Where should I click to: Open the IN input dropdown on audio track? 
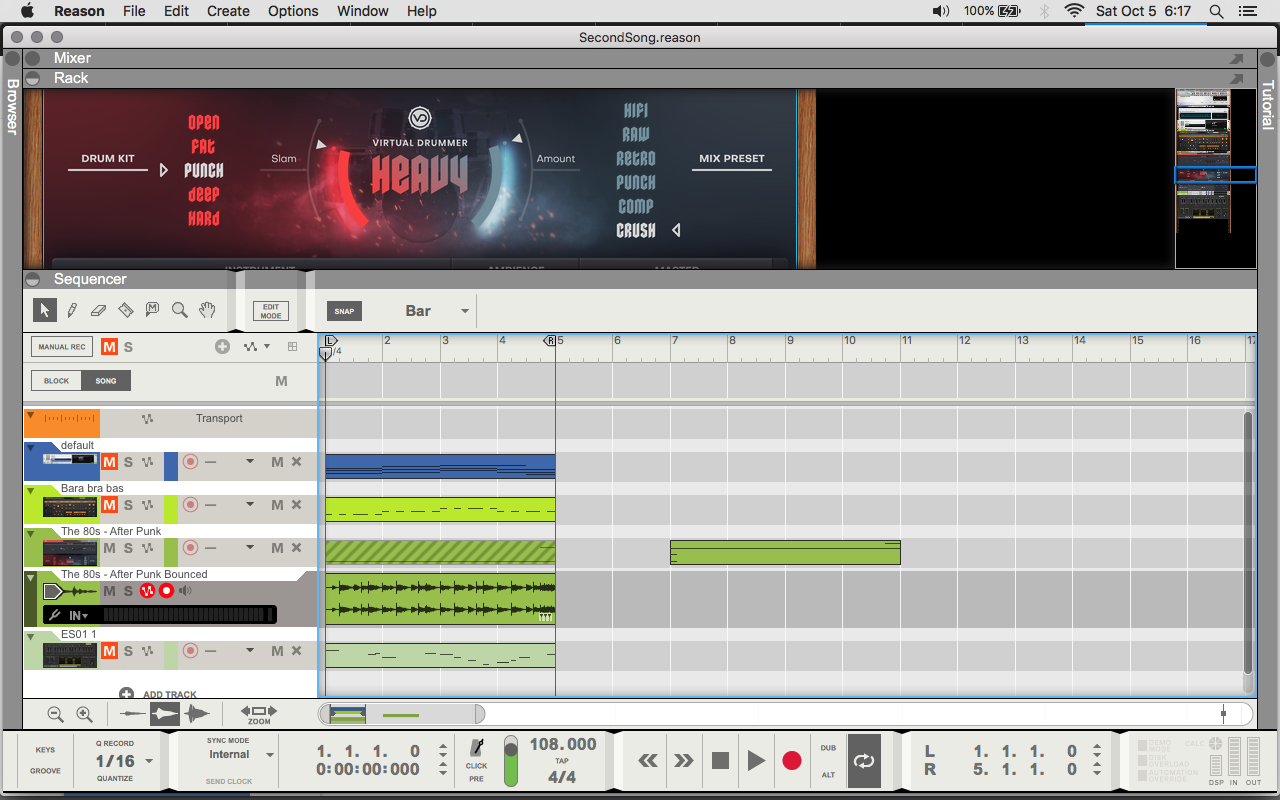coord(79,615)
